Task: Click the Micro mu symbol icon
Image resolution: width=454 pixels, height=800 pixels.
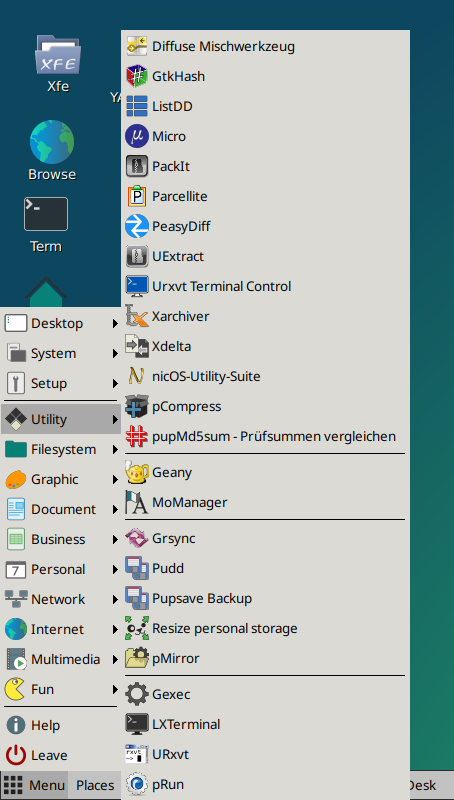Action: [x=137, y=136]
